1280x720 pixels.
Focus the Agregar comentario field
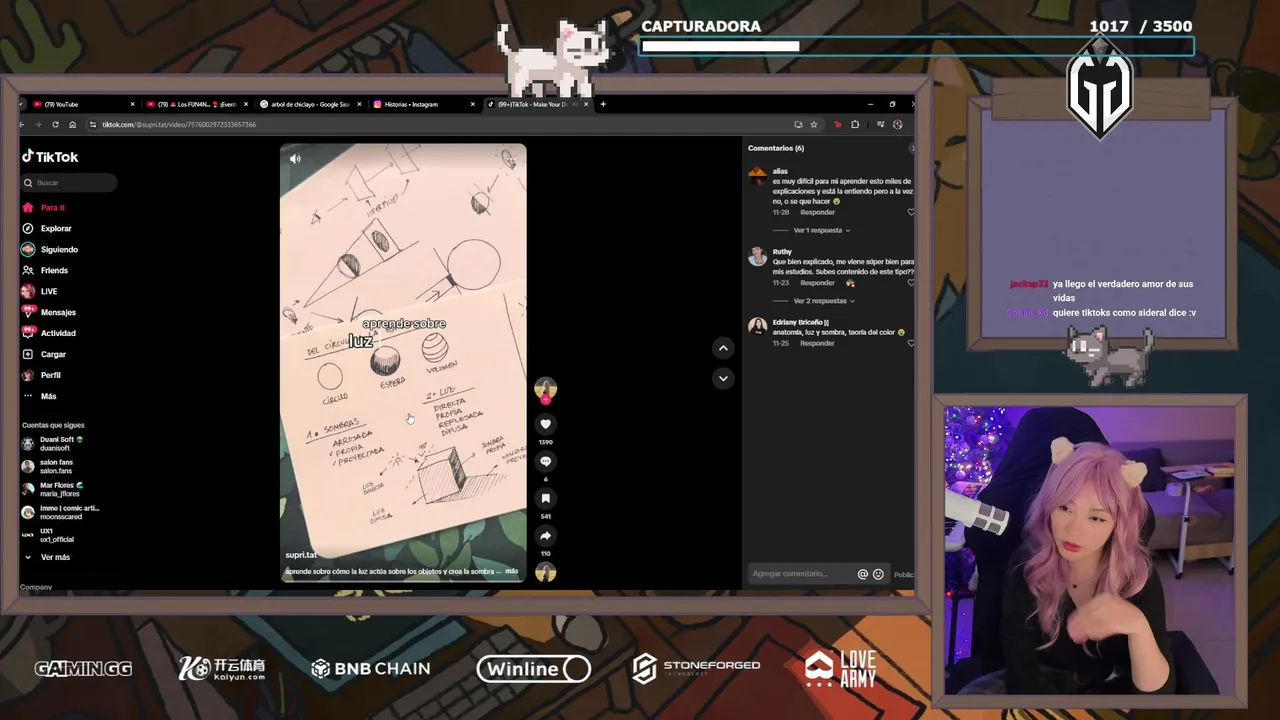pyautogui.click(x=800, y=574)
